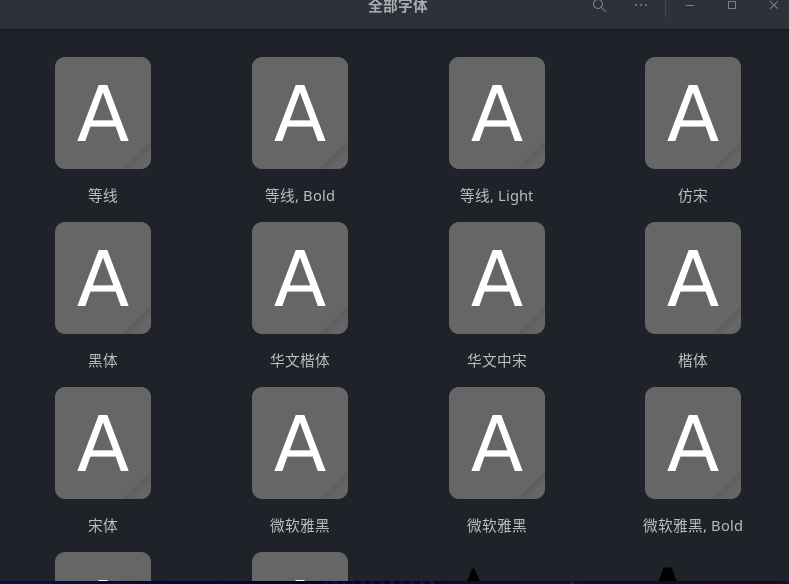Maximize the font viewer window
Screen dimensions: 789x584
[x=732, y=6]
